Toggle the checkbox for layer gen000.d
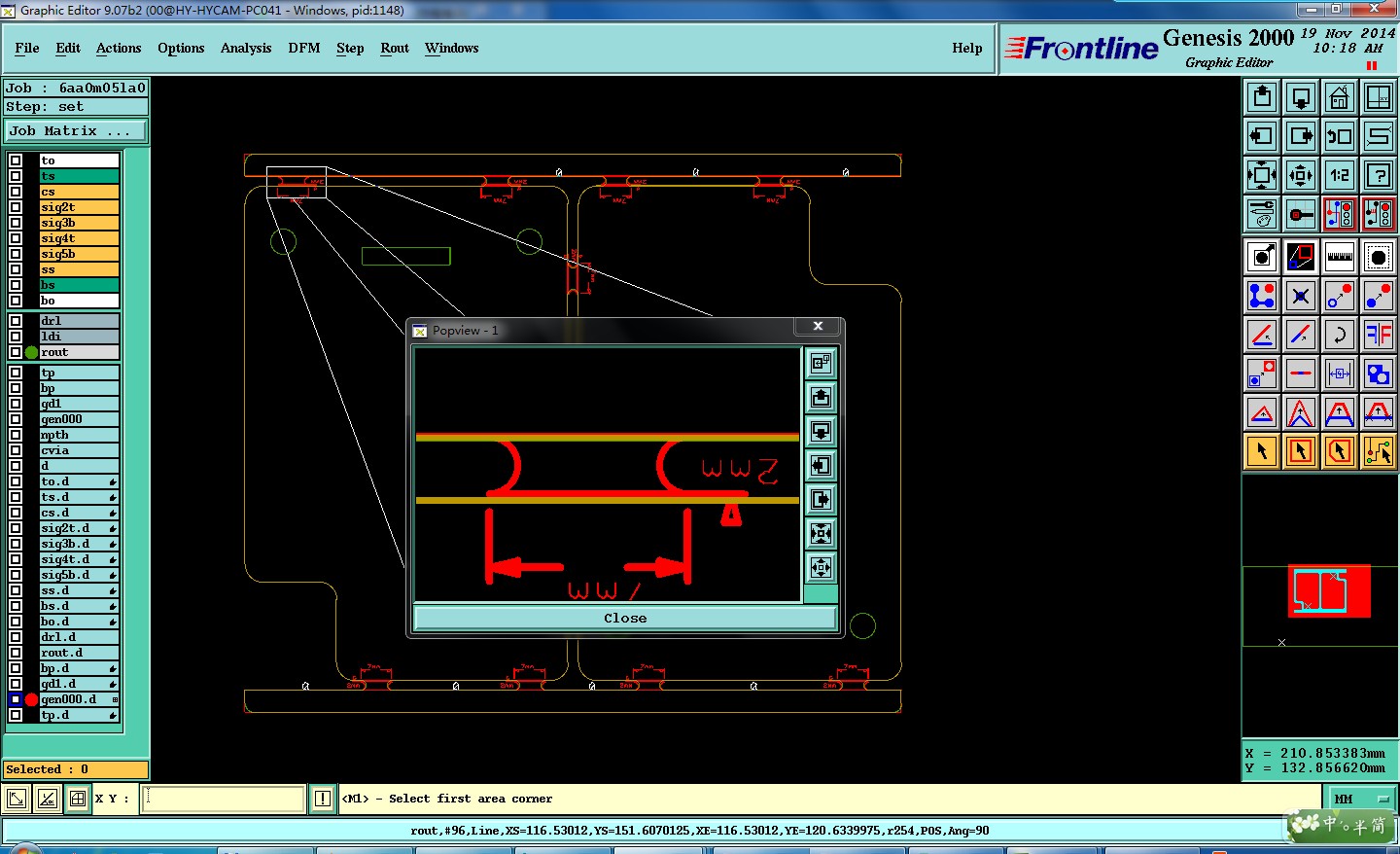The width and height of the screenshot is (1400, 854). click(16, 699)
